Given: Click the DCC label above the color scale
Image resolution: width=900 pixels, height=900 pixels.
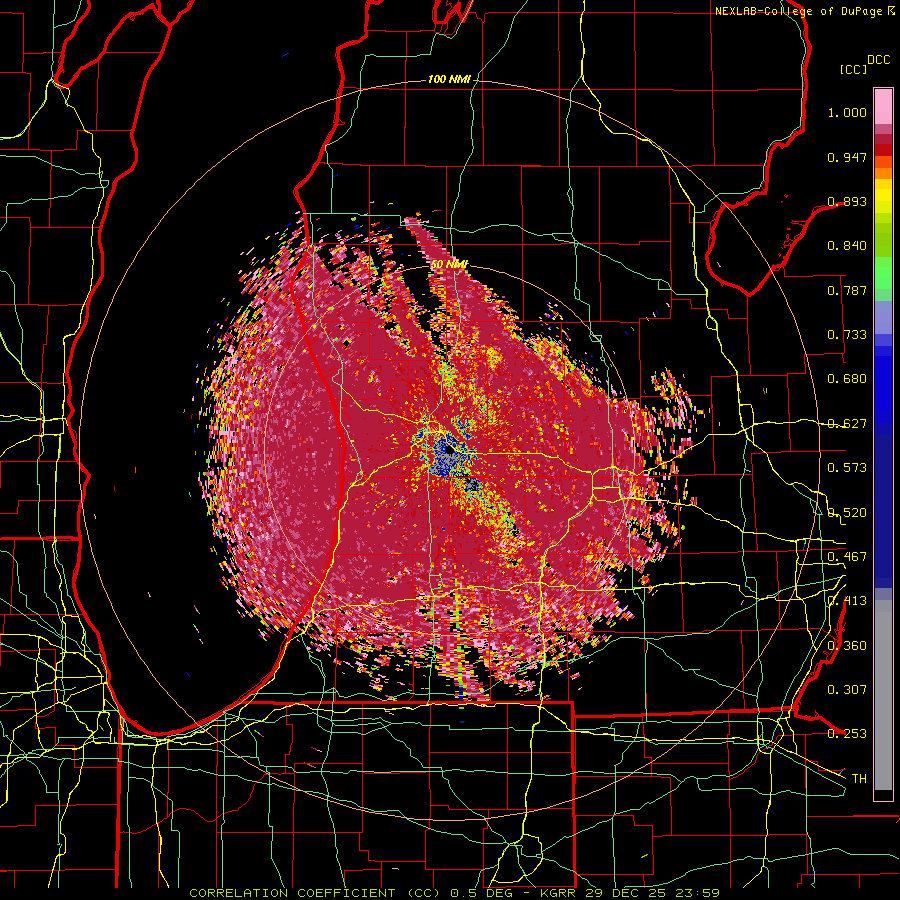Looking at the screenshot, I should pos(878,60).
